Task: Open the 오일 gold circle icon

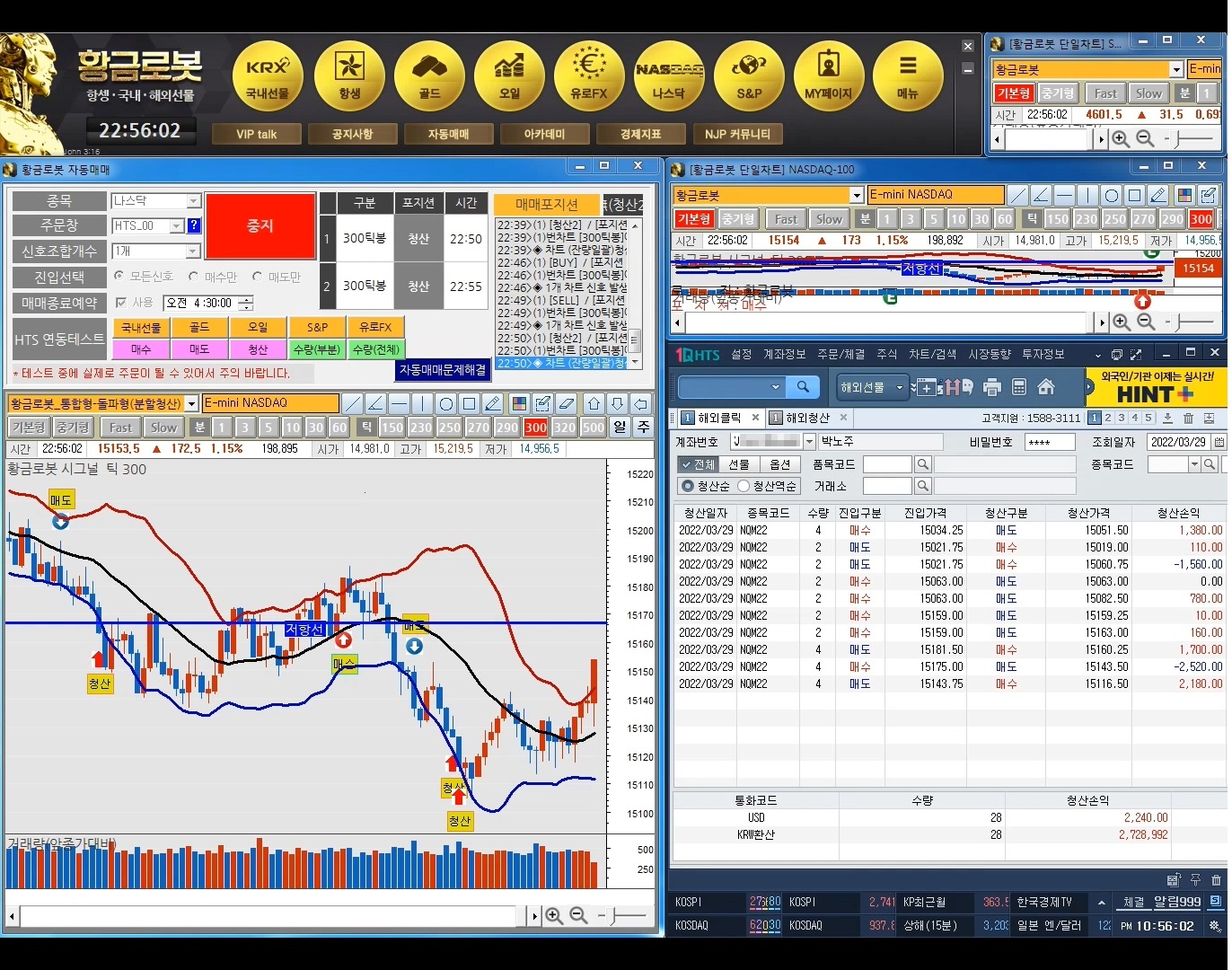Action: pos(509,76)
